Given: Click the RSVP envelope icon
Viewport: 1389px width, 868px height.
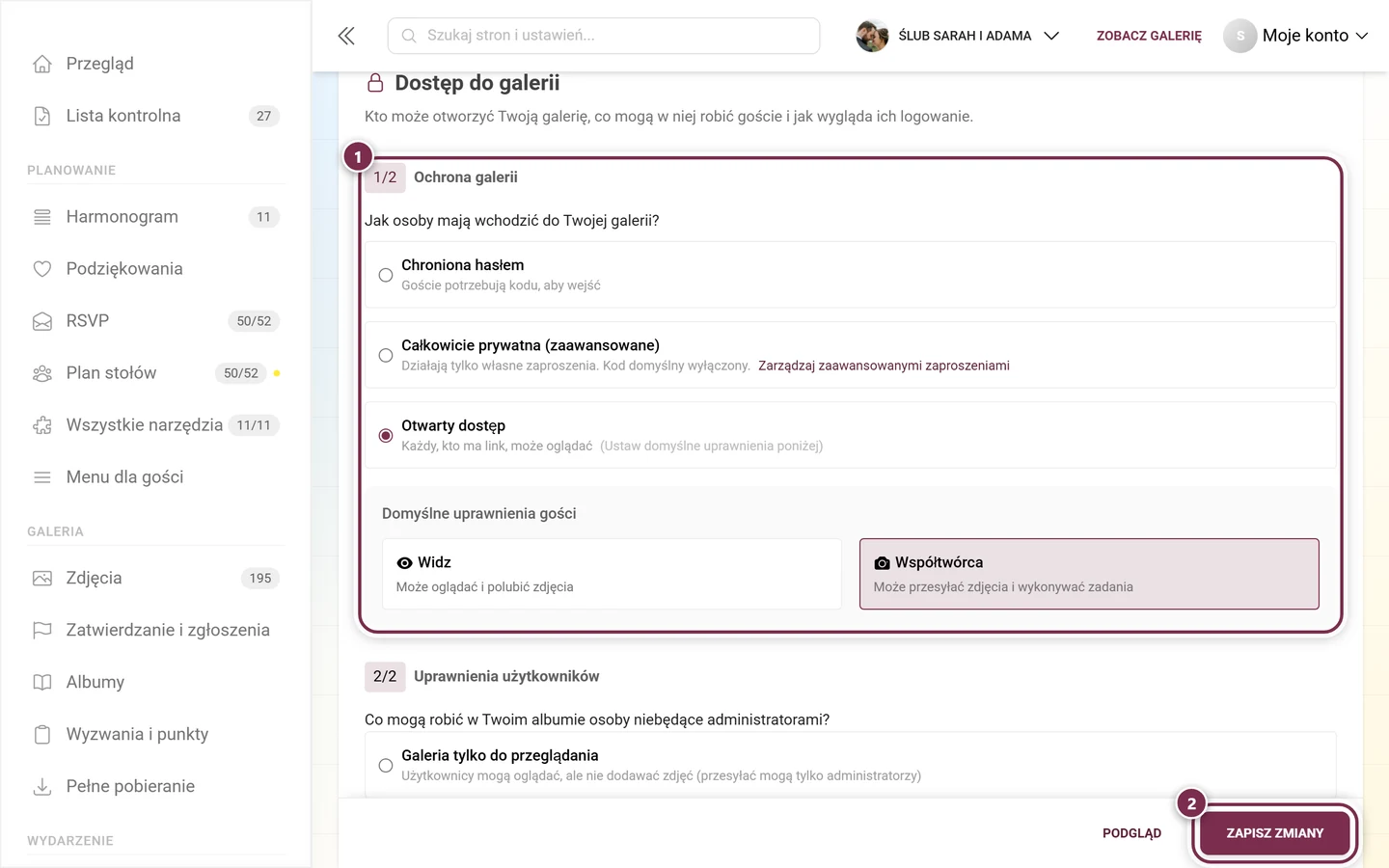Looking at the screenshot, I should 42,321.
